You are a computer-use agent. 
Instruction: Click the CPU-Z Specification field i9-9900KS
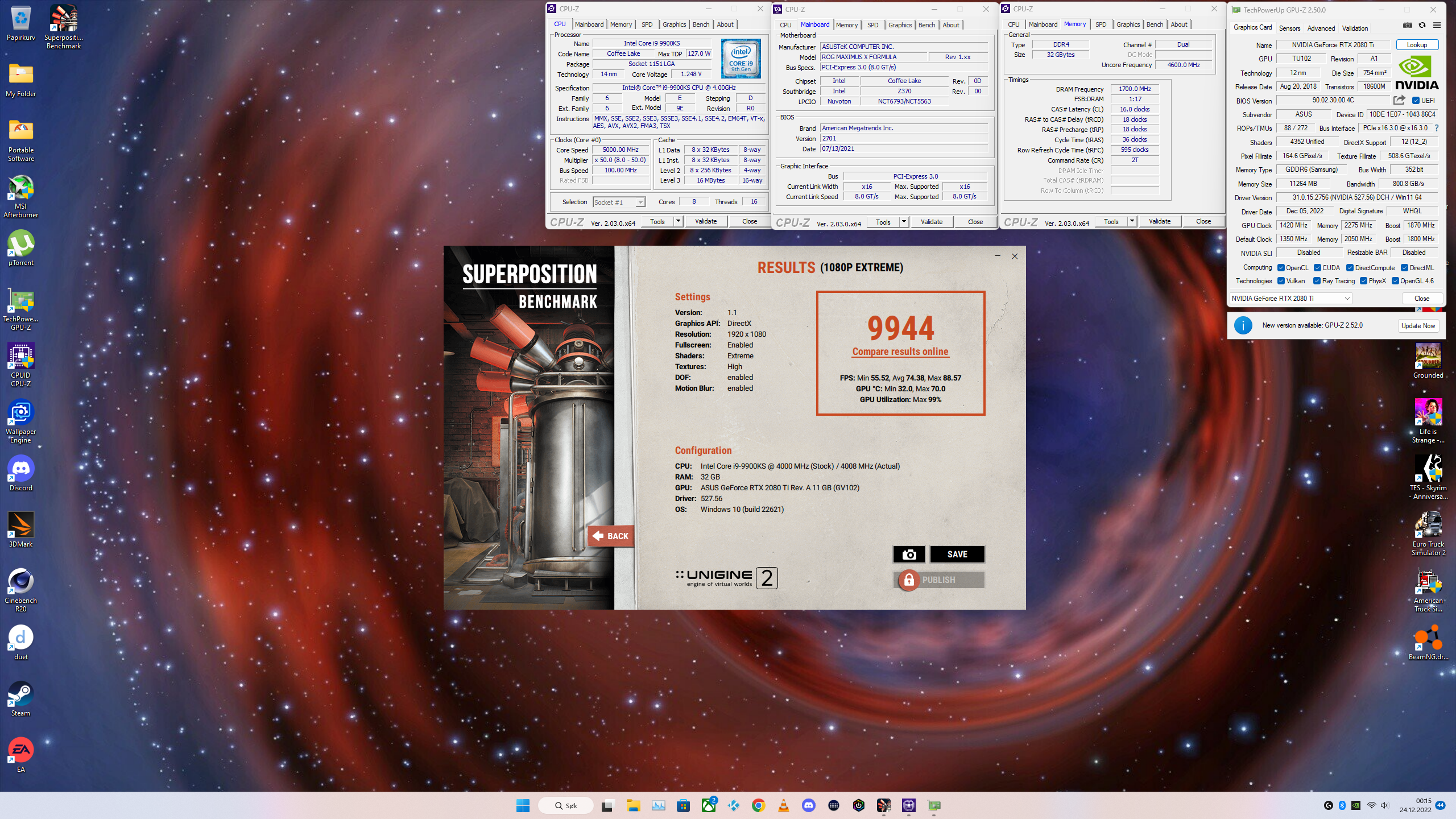(x=679, y=88)
